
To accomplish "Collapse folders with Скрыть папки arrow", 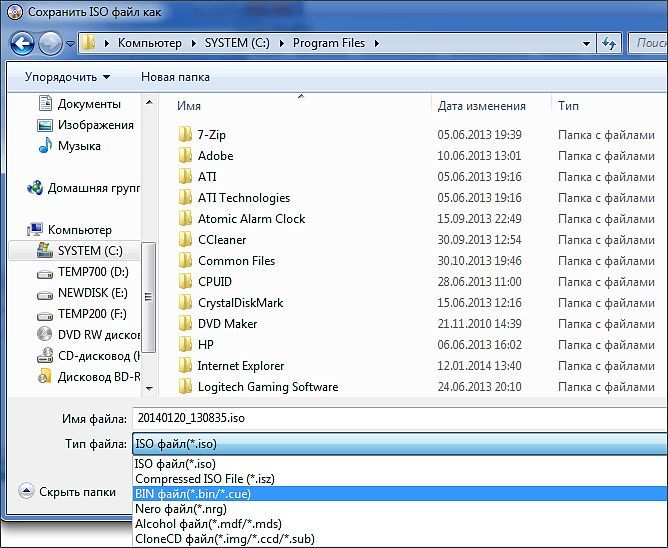I will point(26,491).
